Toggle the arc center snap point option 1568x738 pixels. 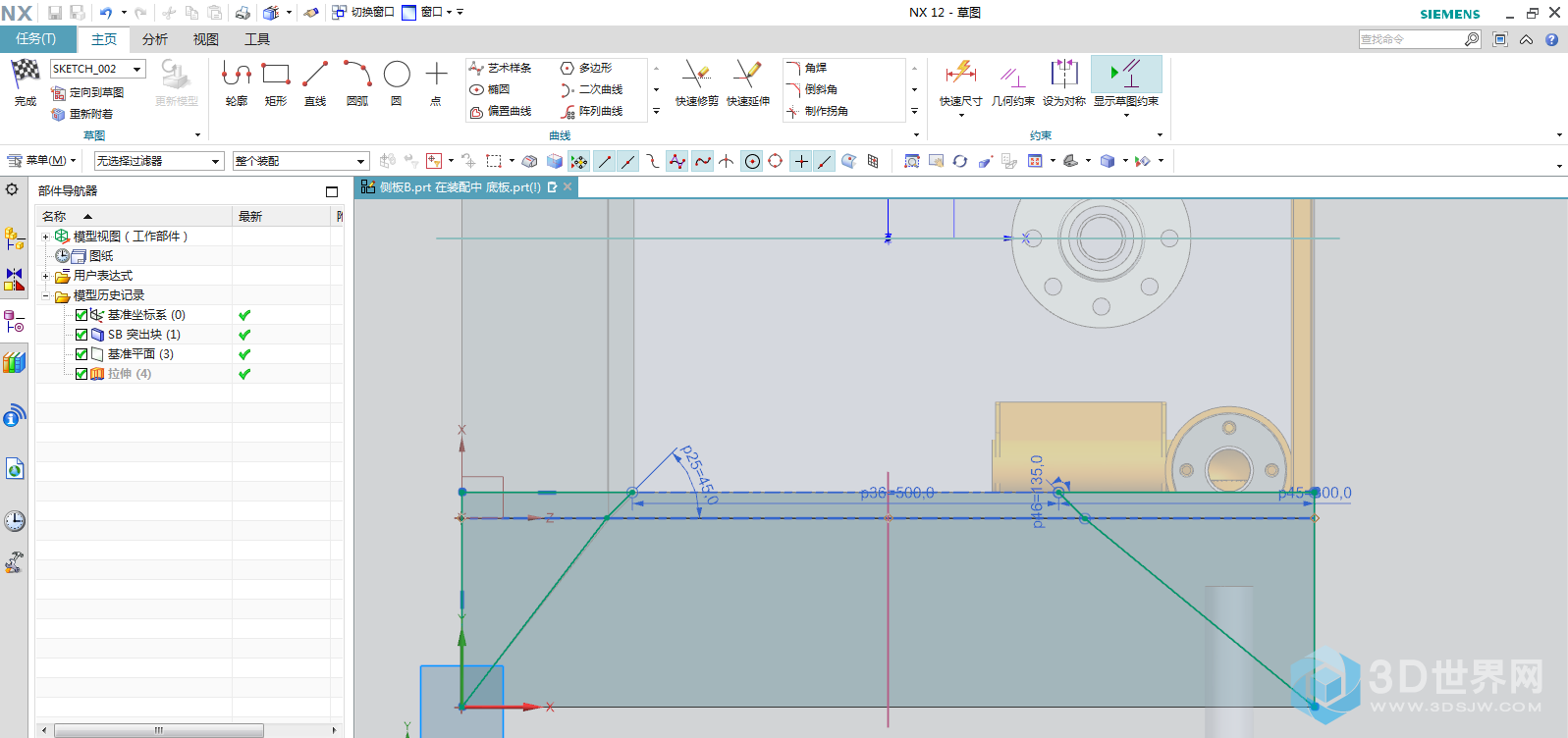(752, 161)
